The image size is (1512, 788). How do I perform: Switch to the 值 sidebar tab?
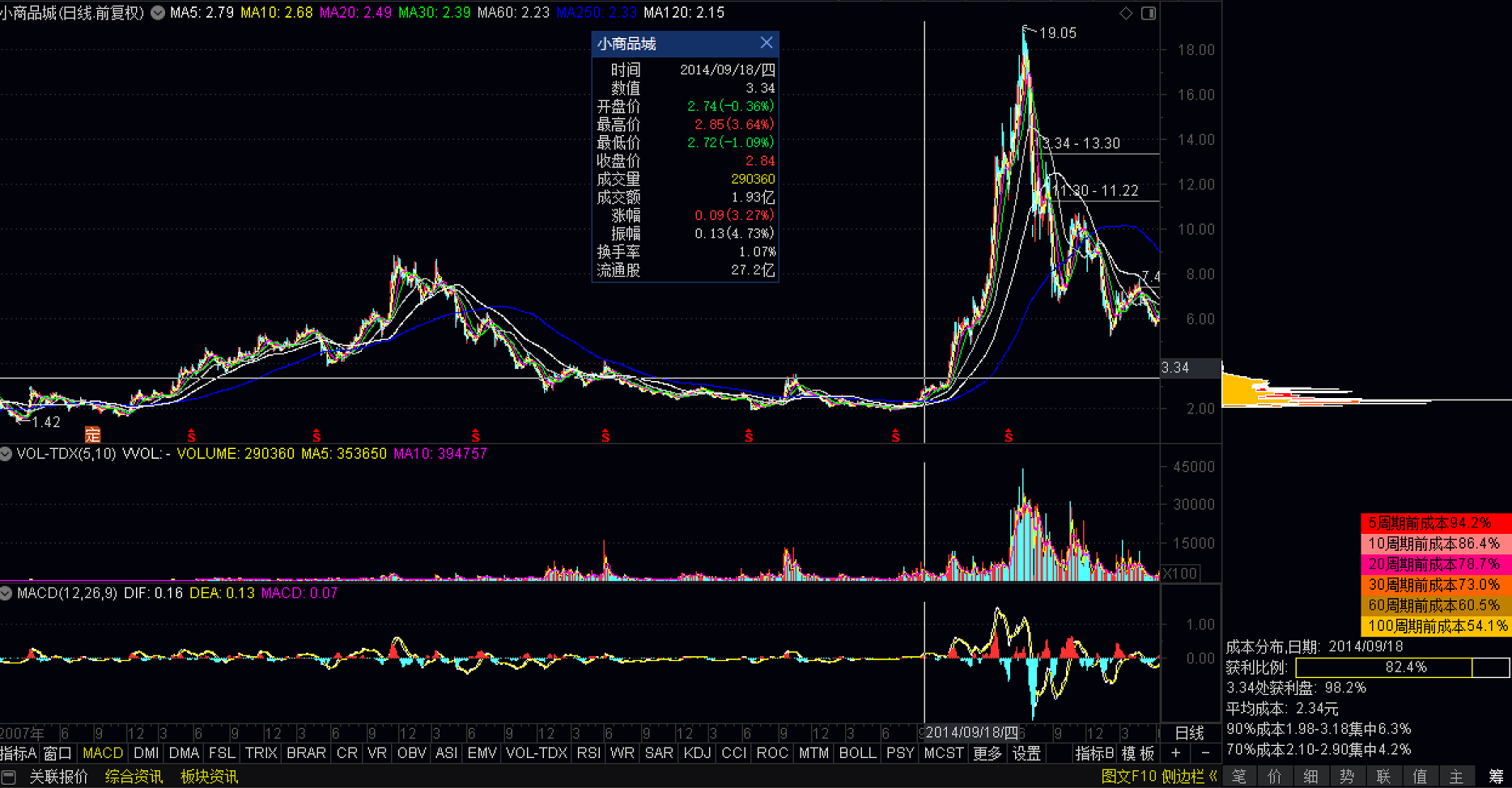click(1421, 777)
